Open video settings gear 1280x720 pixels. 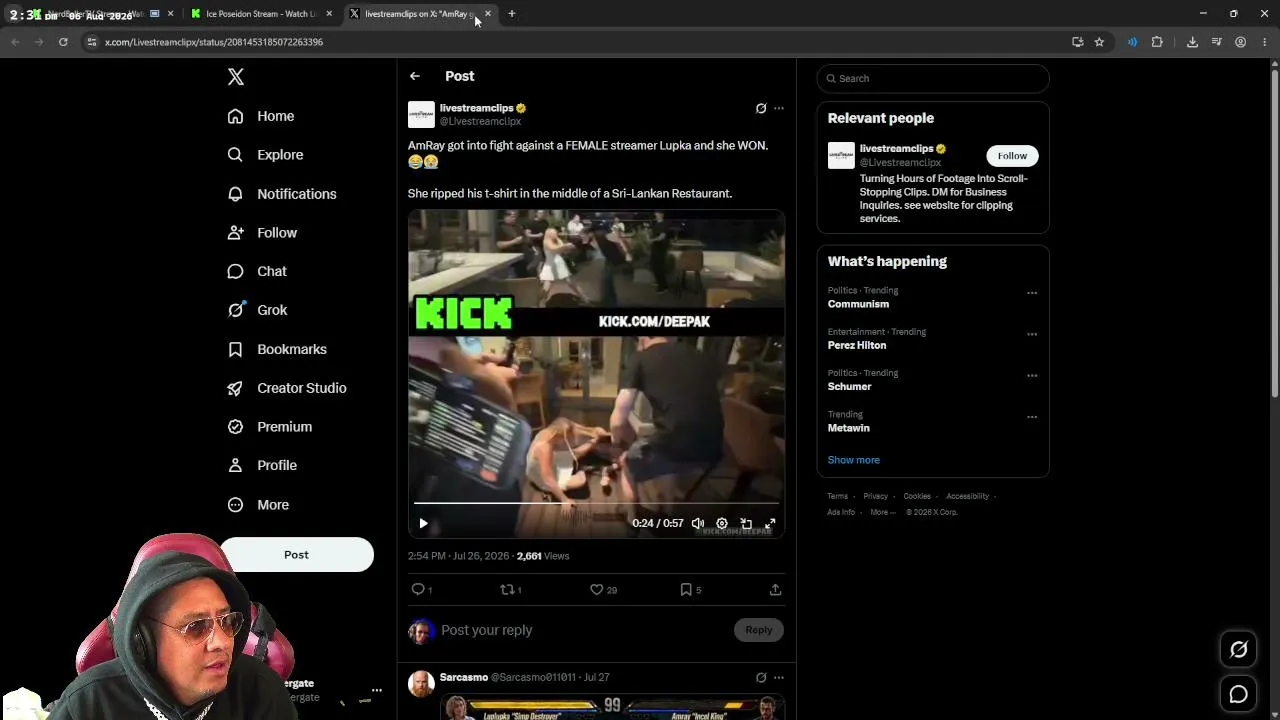click(722, 523)
